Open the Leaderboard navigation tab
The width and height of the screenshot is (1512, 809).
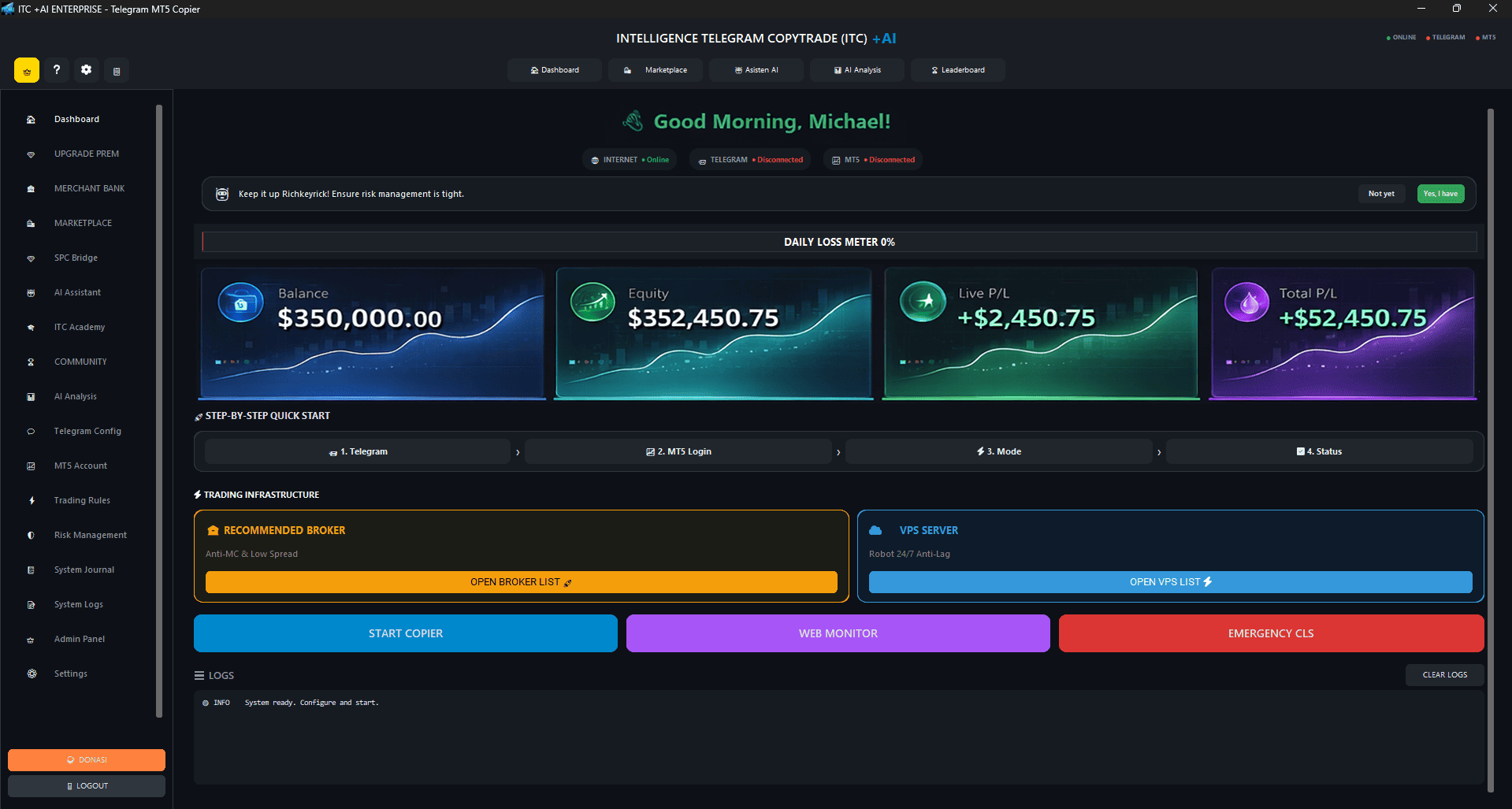point(957,69)
